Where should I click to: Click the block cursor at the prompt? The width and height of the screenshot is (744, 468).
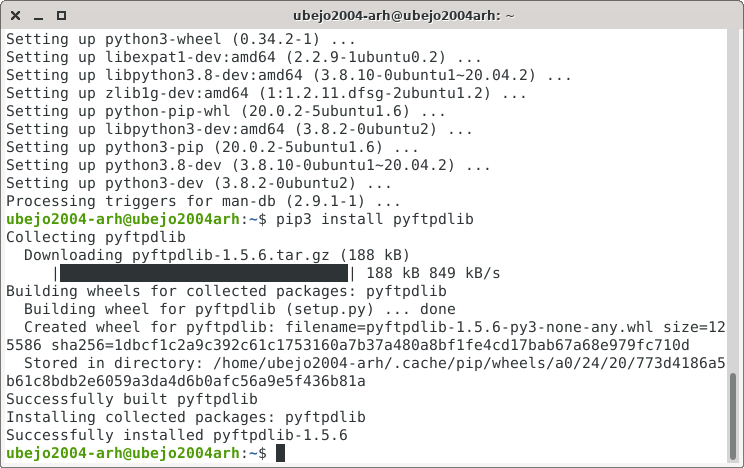tap(280, 453)
